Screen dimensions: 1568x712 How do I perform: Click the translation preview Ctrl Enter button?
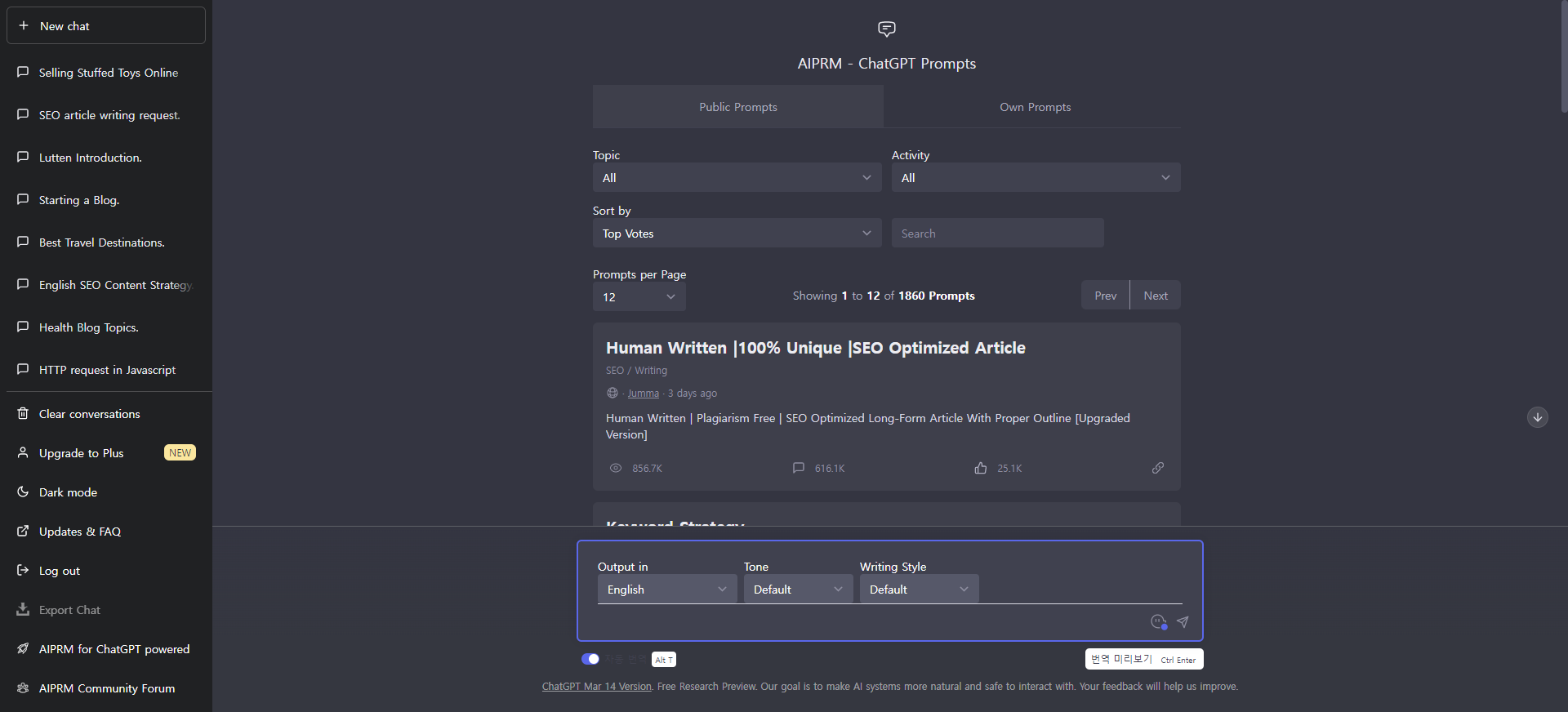(x=1144, y=659)
